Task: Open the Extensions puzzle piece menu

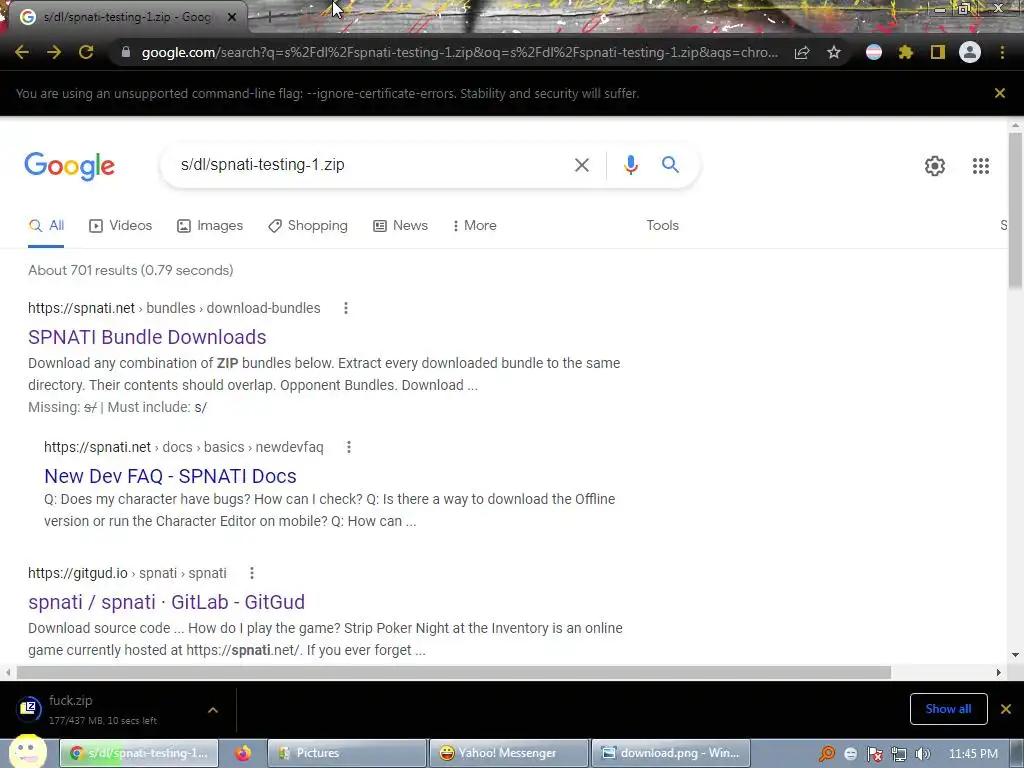Action: (906, 52)
